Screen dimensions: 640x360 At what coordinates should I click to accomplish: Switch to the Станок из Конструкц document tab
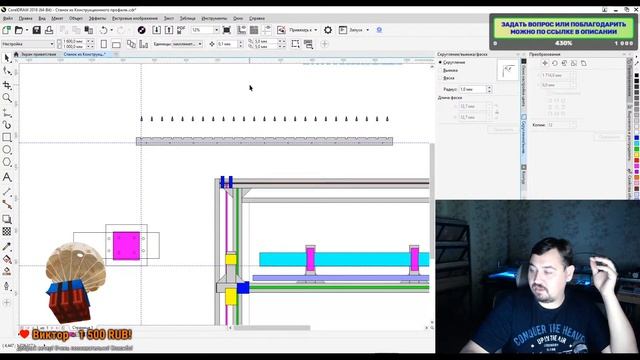[x=84, y=54]
